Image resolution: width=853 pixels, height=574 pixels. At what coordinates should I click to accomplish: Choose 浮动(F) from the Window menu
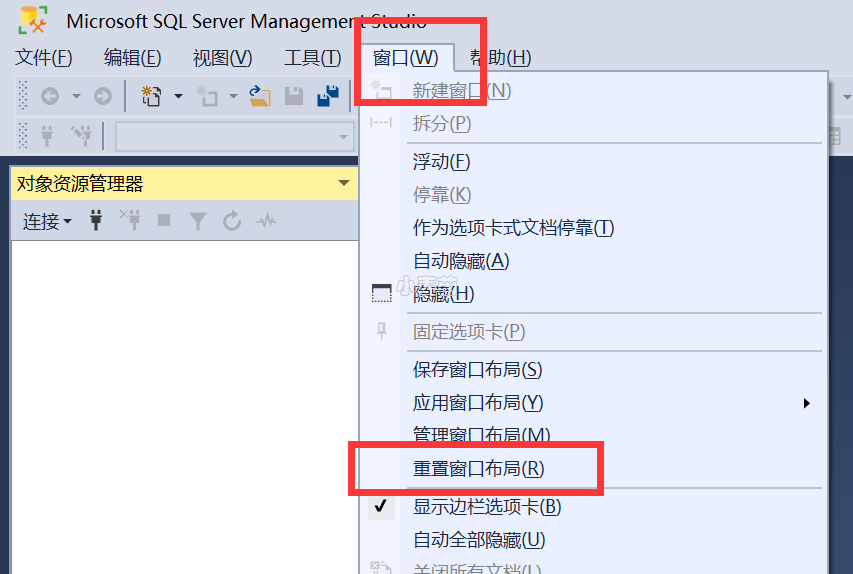pos(441,161)
